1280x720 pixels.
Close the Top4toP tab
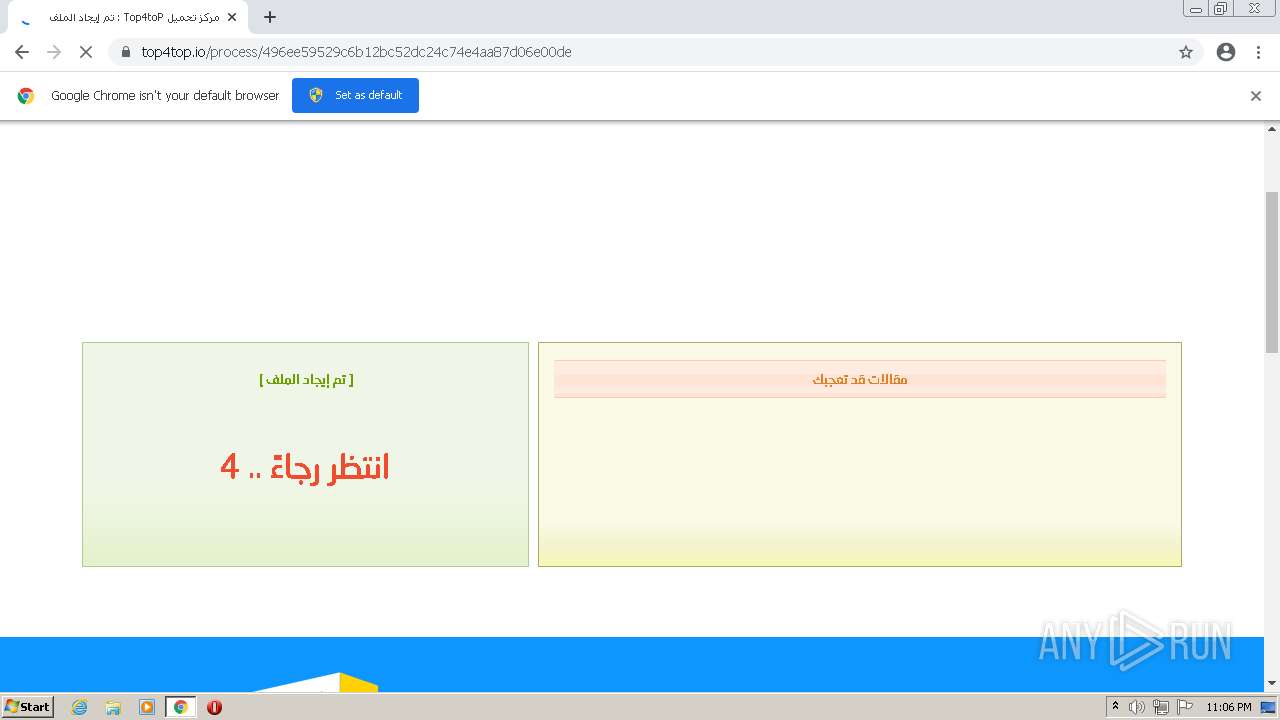point(232,17)
